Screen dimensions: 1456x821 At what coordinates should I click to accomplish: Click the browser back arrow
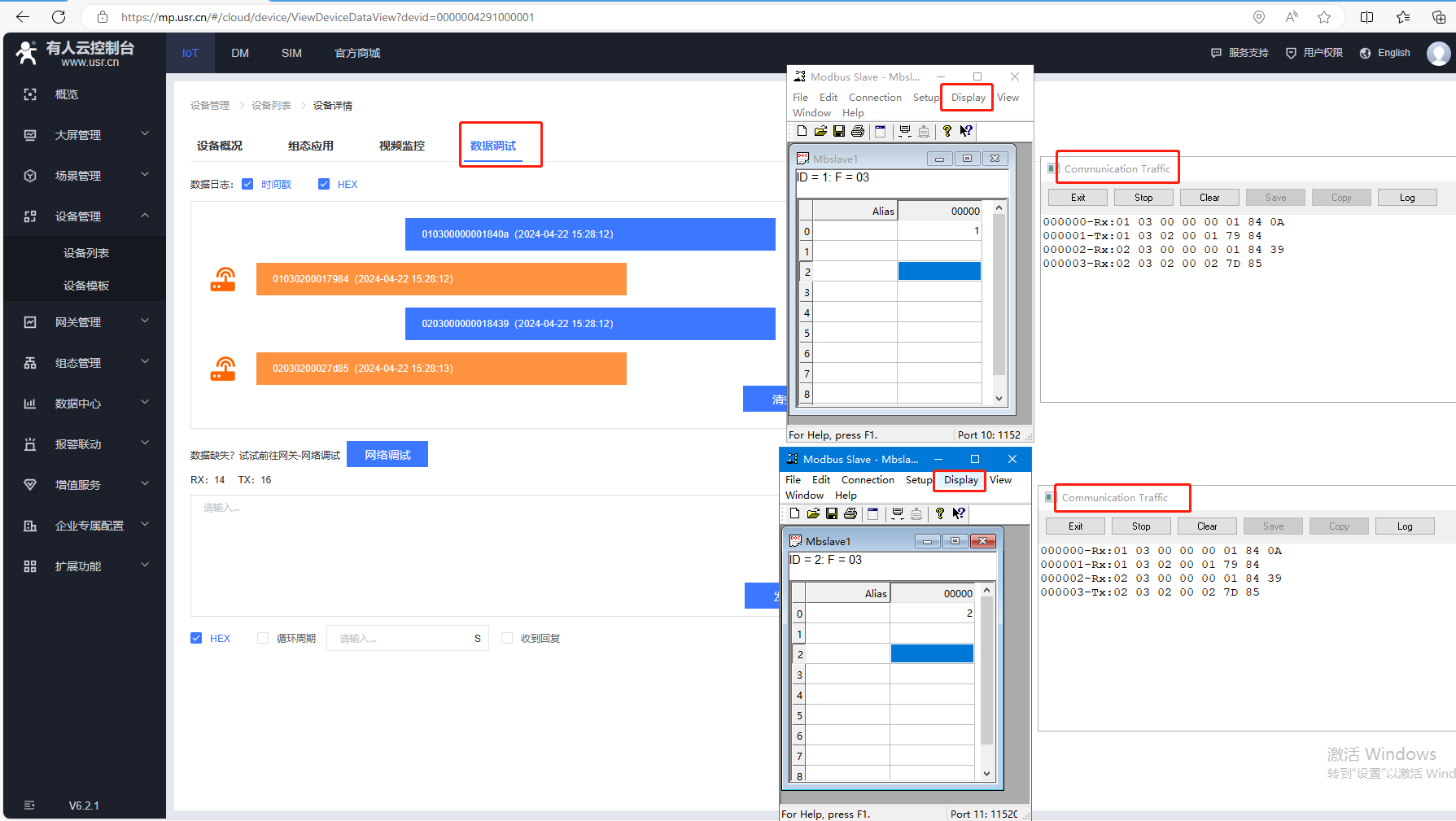23,17
